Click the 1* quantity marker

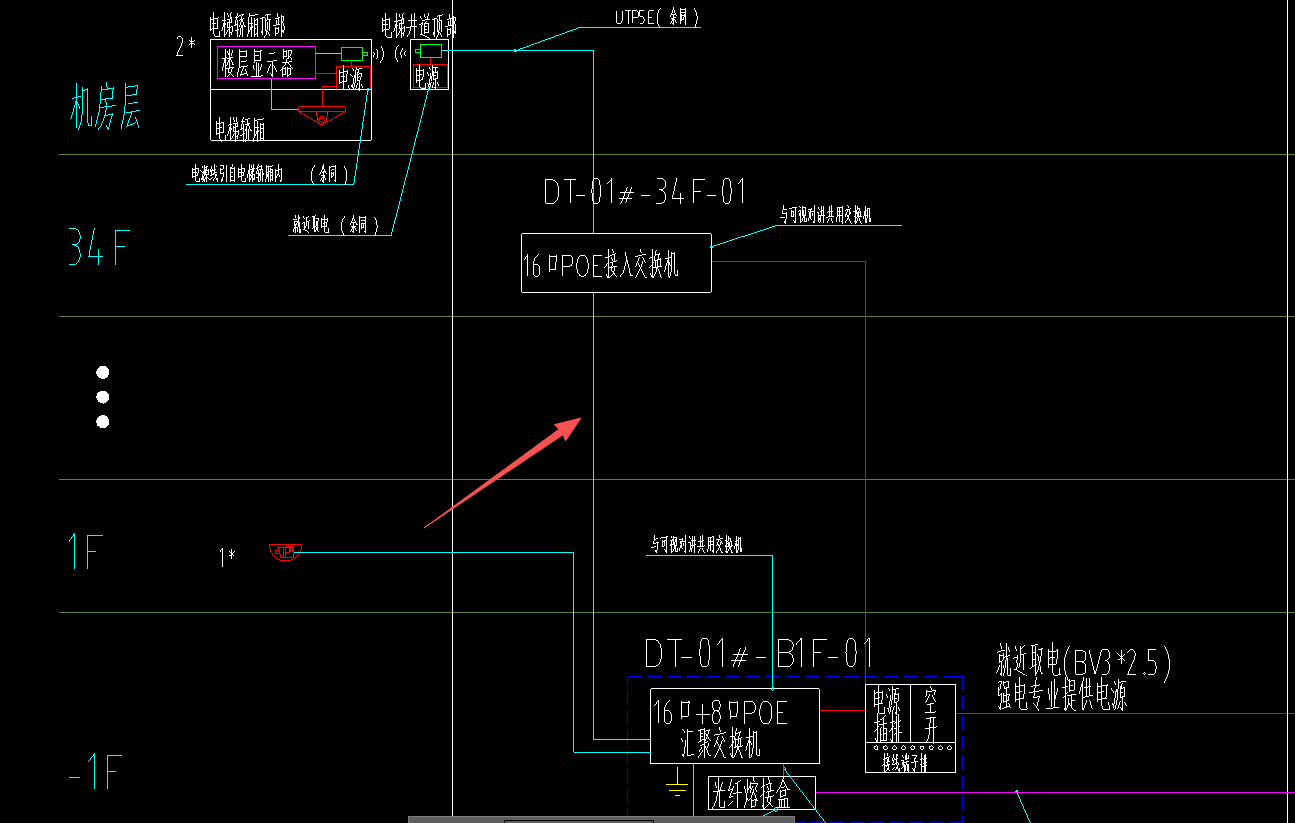[x=227, y=557]
